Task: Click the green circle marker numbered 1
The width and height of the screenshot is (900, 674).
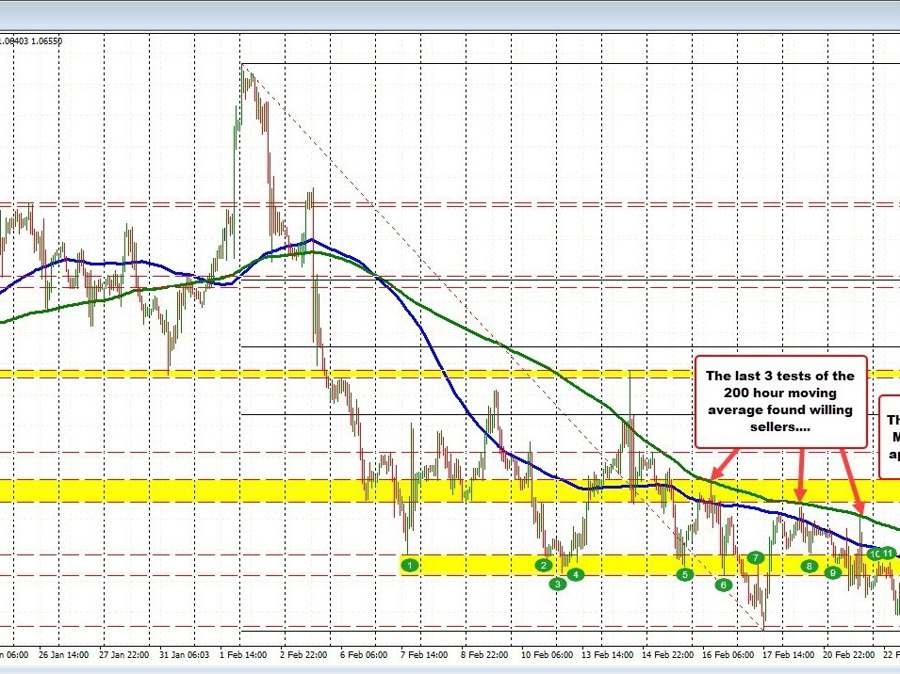Action: coord(409,566)
